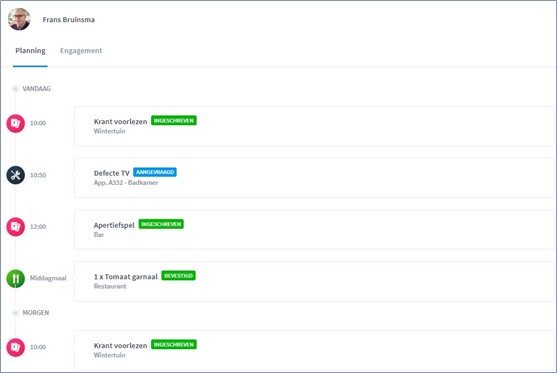
Task: Click the Bevestigd status badge
Action: tap(178, 276)
